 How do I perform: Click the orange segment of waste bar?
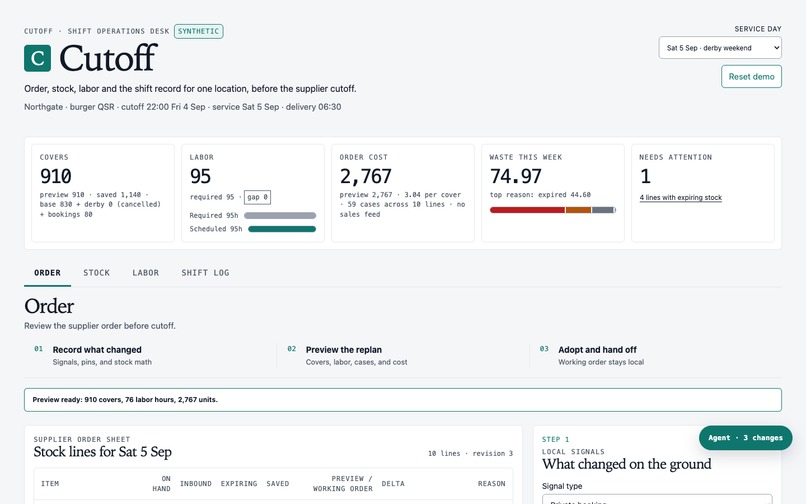click(x=578, y=210)
